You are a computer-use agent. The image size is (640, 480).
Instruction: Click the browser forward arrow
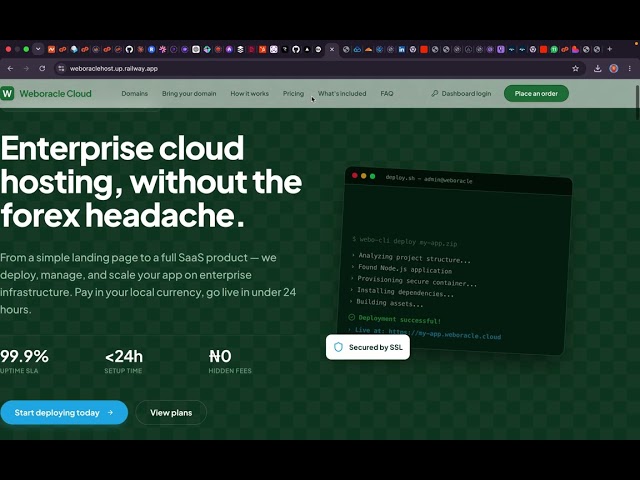click(26, 69)
